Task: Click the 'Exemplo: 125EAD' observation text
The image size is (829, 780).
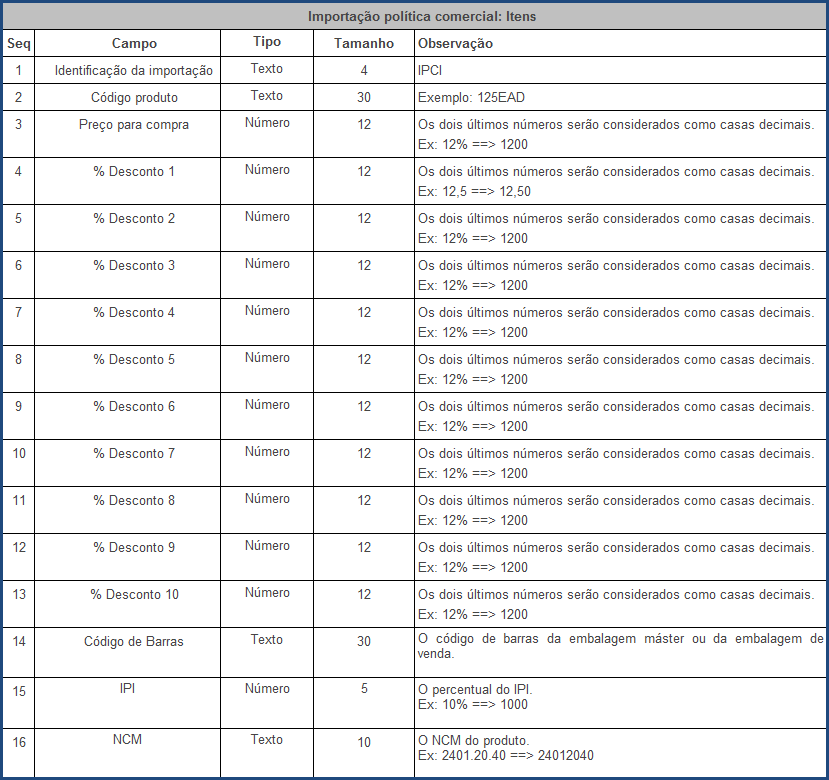Action: [471, 97]
